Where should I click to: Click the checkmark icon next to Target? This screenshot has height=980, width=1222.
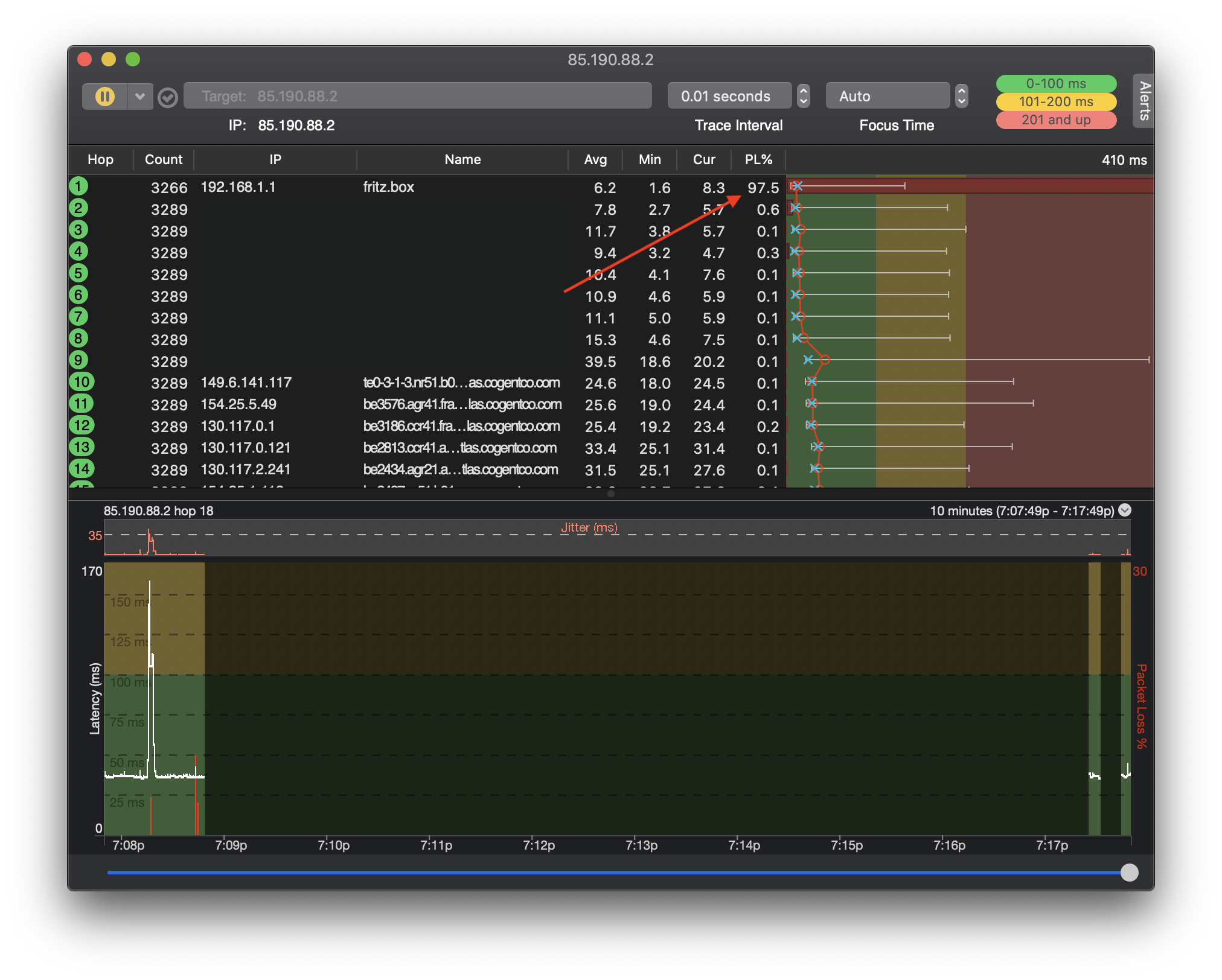pos(168,97)
